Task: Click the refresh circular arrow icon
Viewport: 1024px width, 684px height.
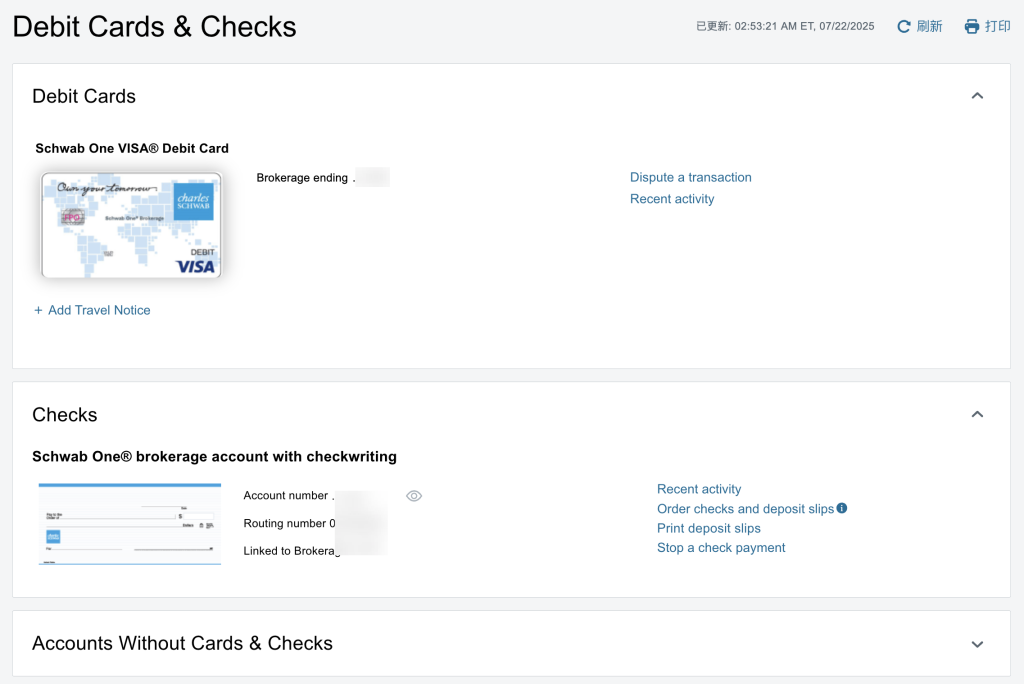Action: (x=904, y=27)
